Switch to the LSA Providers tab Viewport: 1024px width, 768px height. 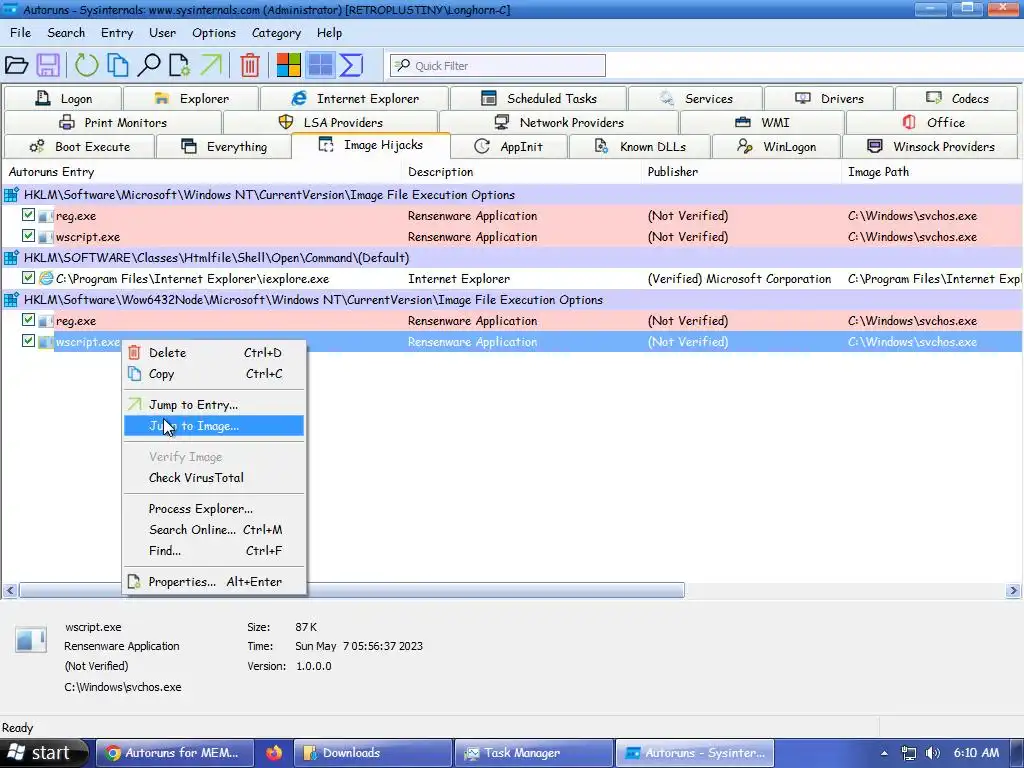330,123
